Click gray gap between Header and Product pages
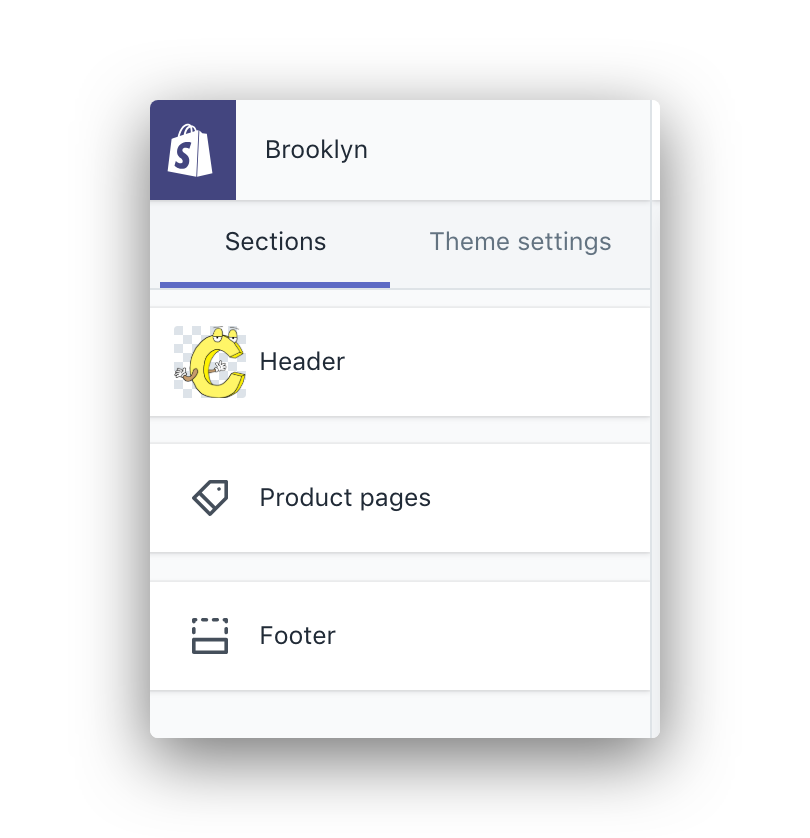This screenshot has width=810, height=838. coord(400,430)
